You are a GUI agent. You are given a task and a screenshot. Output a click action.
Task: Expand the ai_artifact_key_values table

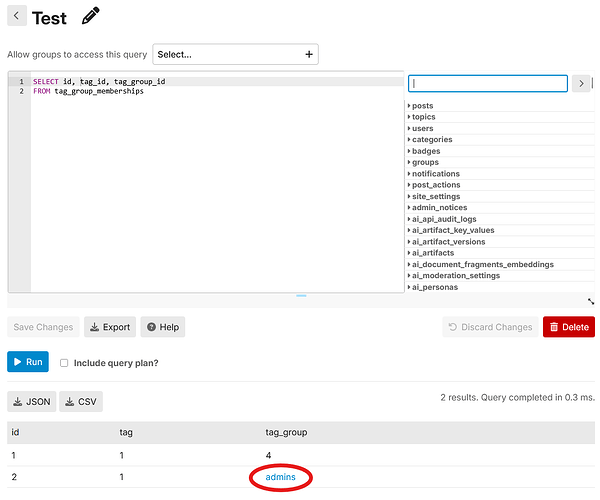pos(451,230)
